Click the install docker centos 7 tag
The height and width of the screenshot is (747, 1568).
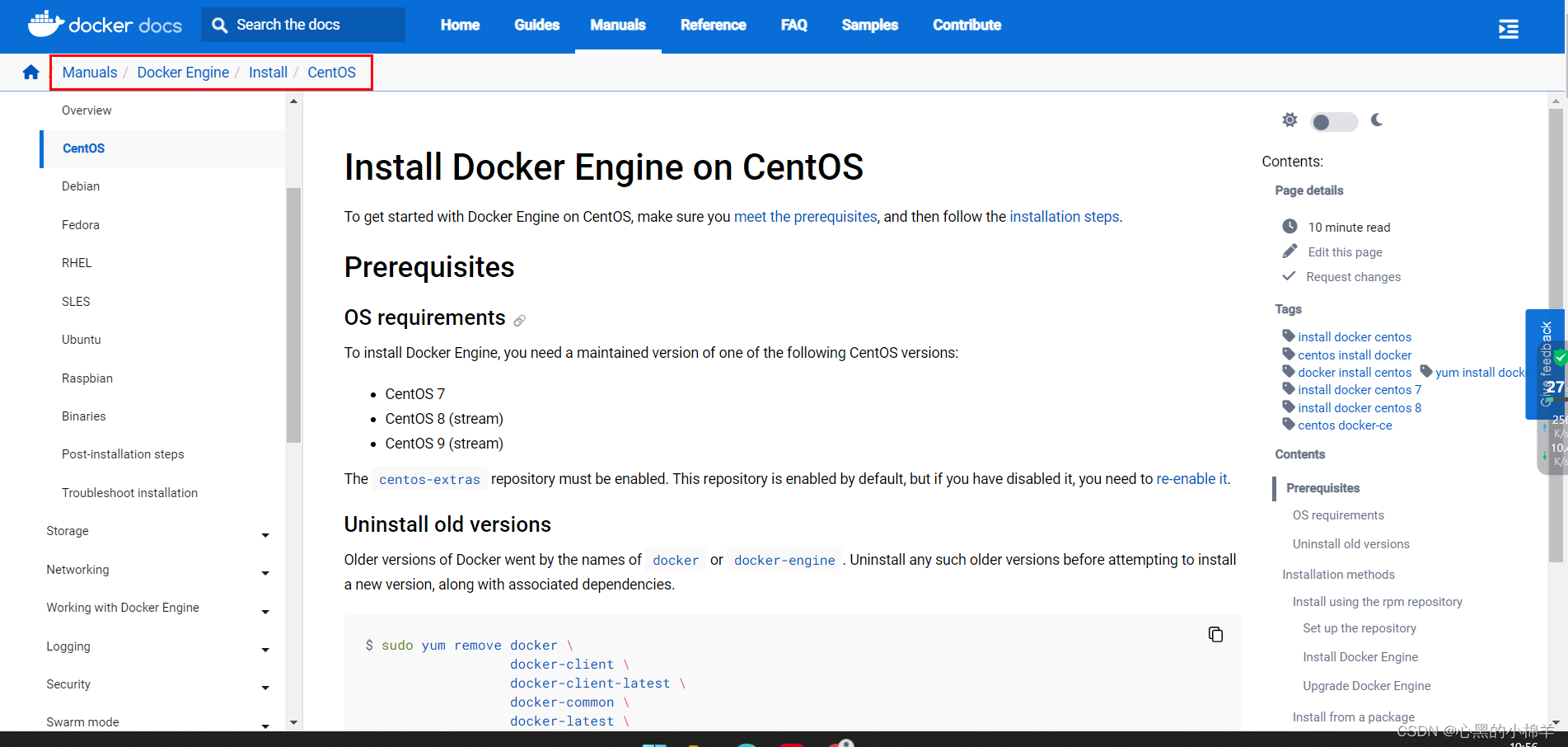point(1360,390)
